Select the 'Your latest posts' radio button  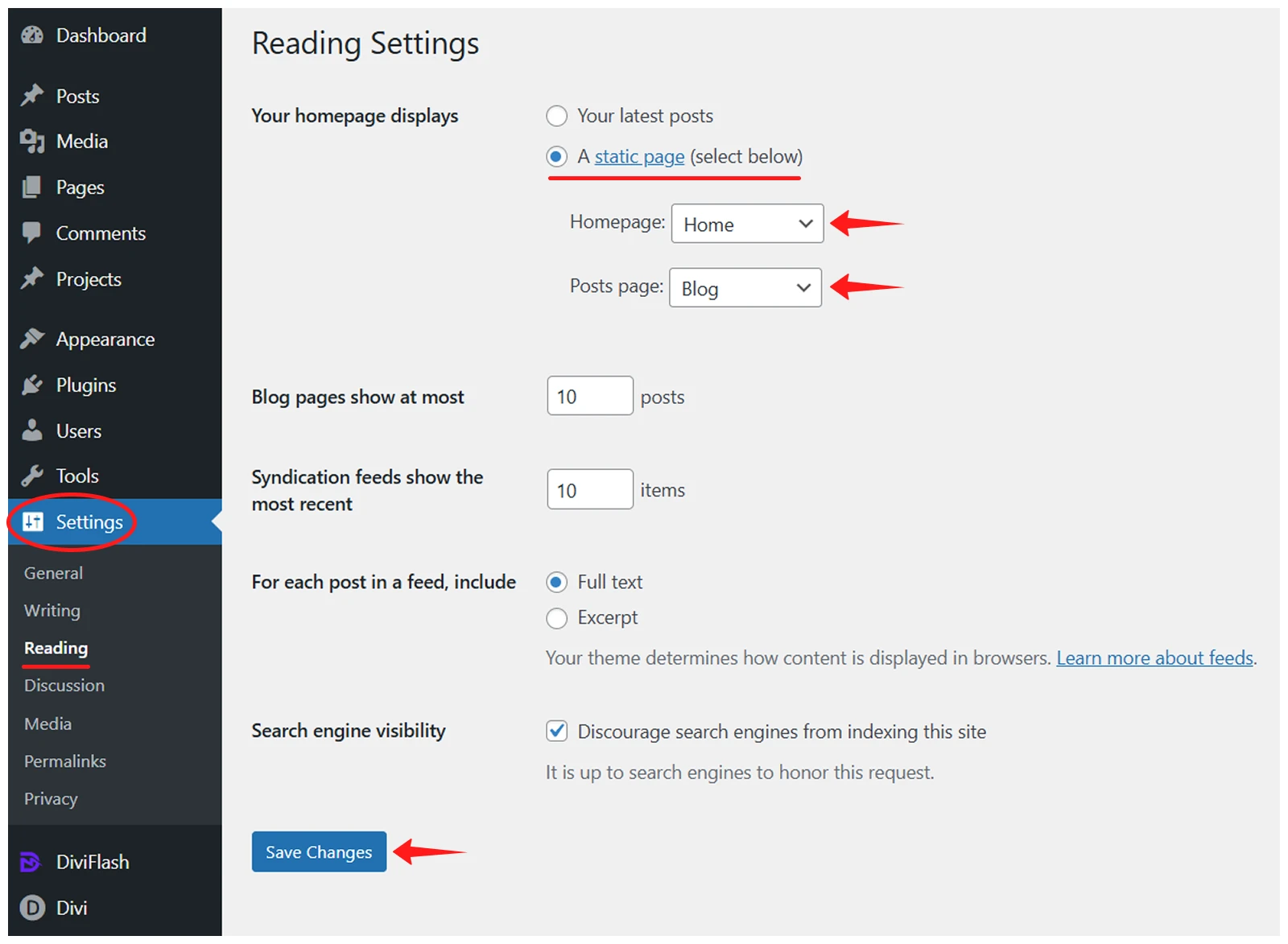coord(556,116)
